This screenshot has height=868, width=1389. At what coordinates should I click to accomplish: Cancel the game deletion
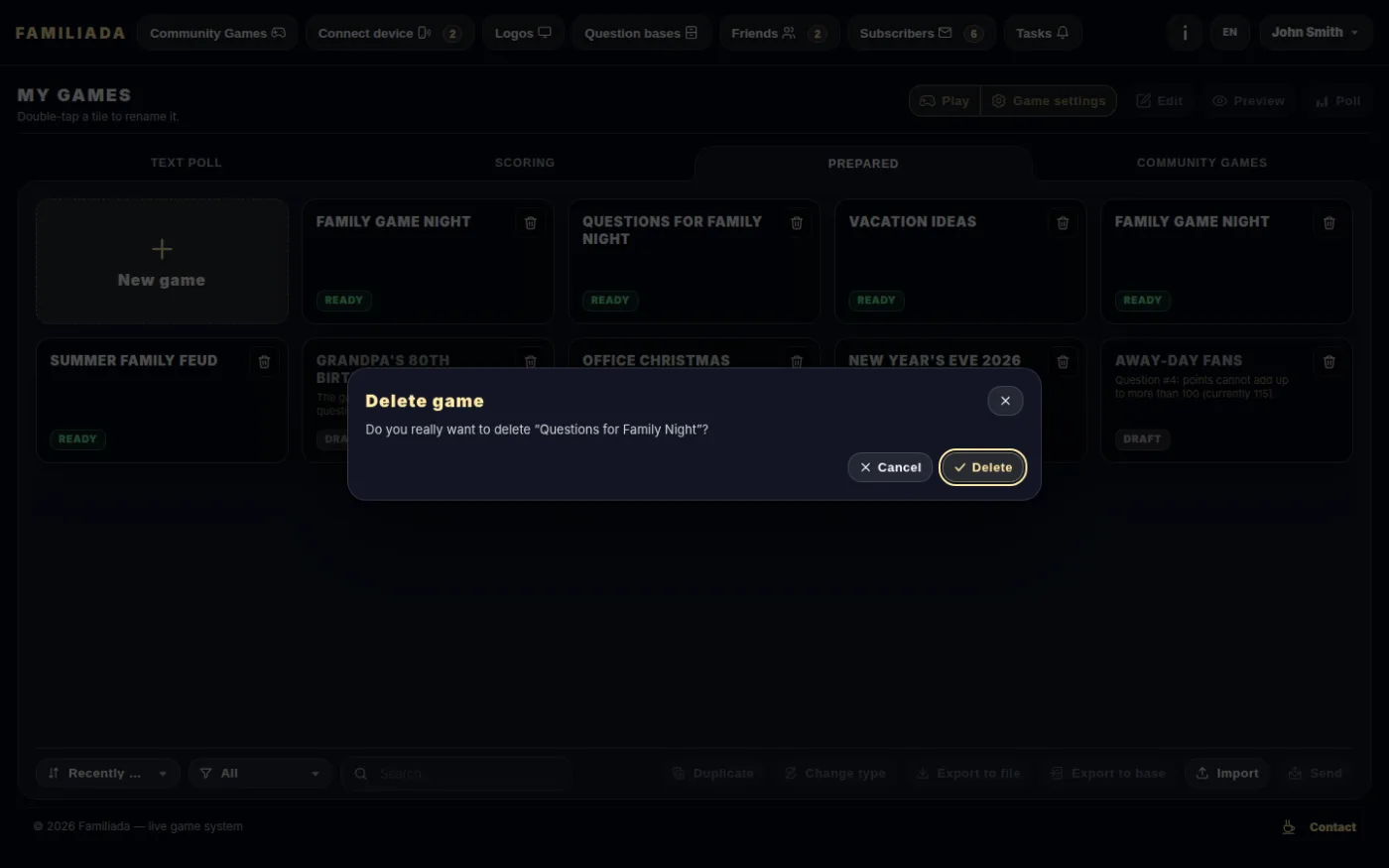pos(890,467)
